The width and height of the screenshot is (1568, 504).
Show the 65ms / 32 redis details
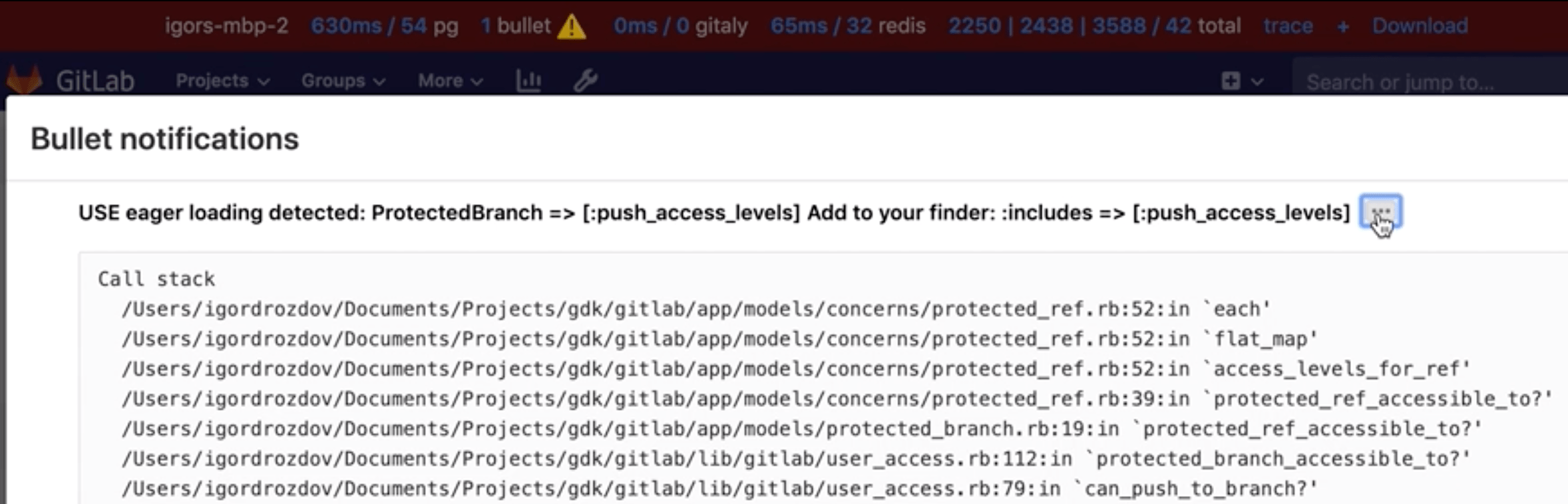click(x=848, y=26)
